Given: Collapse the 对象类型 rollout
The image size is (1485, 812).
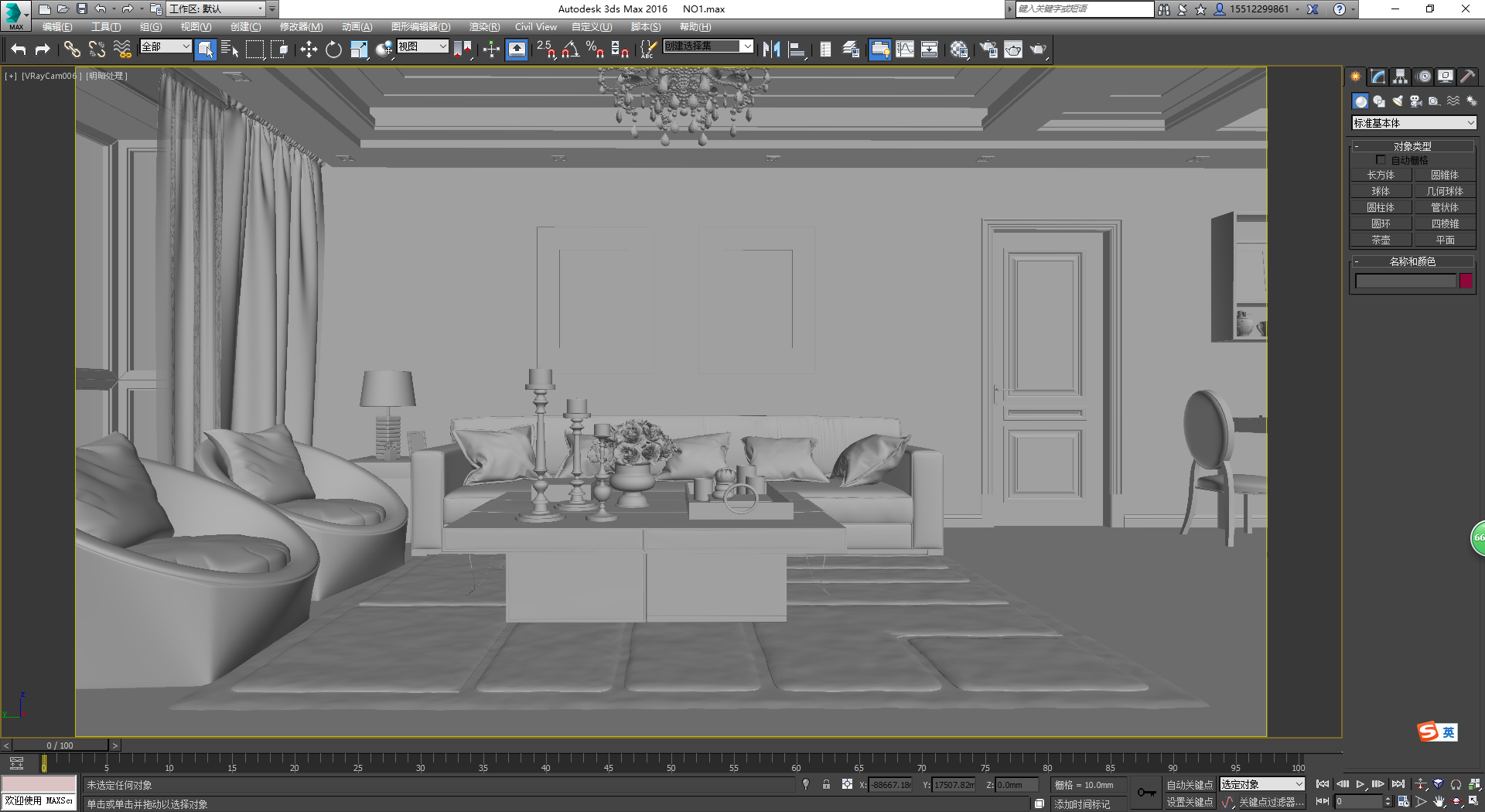Looking at the screenshot, I should pos(1412,146).
